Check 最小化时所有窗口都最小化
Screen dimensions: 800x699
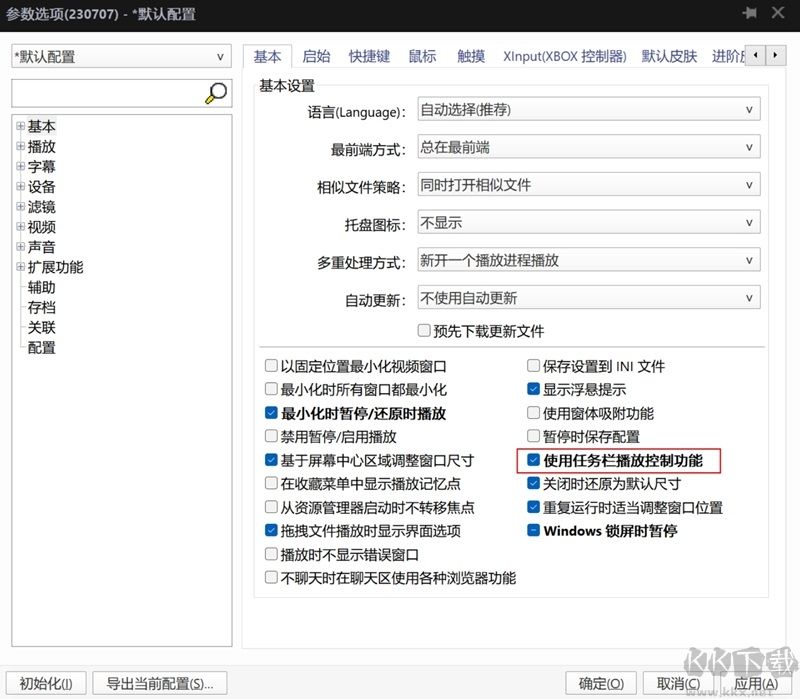click(x=271, y=389)
